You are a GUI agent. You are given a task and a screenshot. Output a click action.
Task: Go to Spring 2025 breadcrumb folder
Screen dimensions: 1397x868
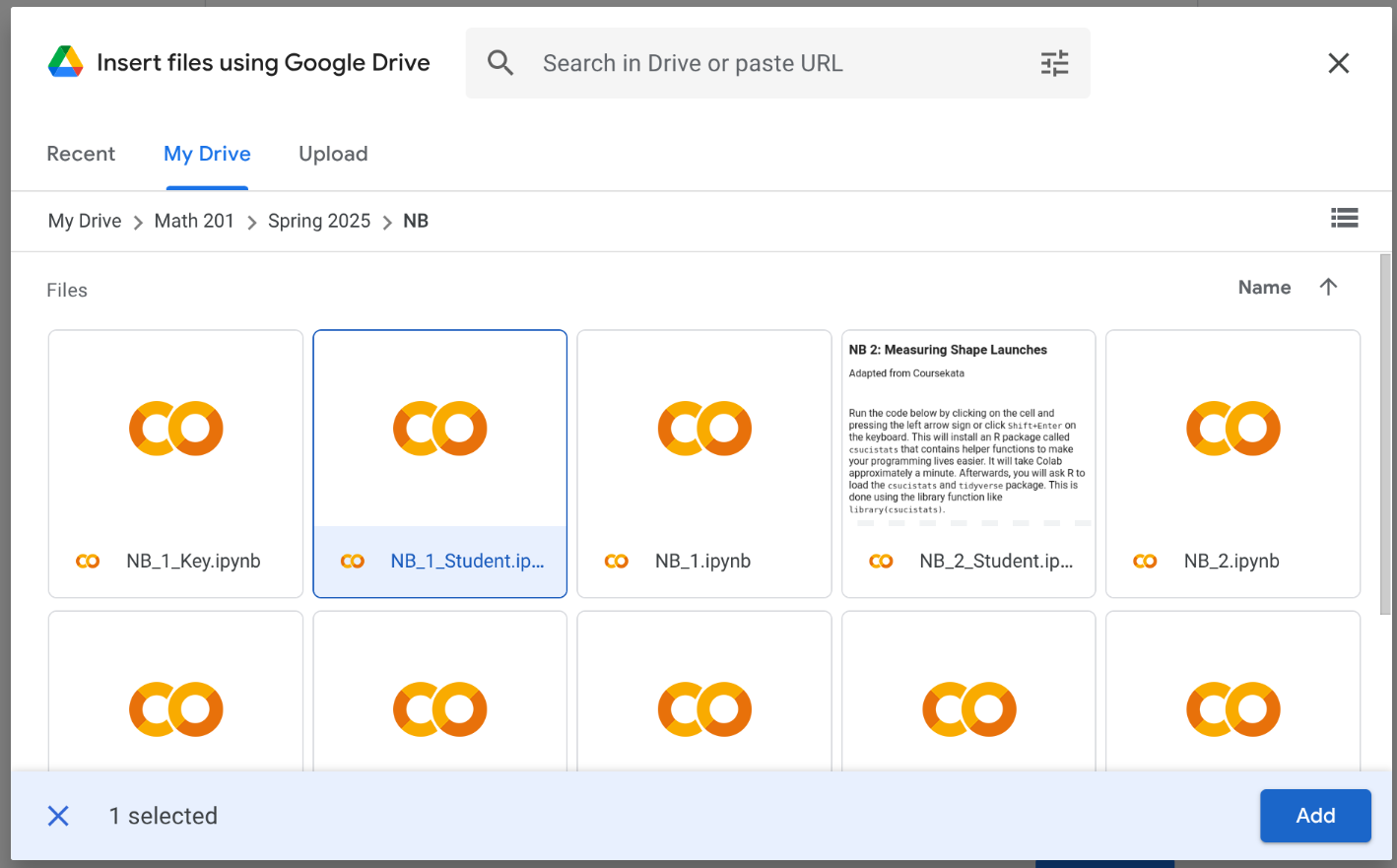click(x=319, y=221)
